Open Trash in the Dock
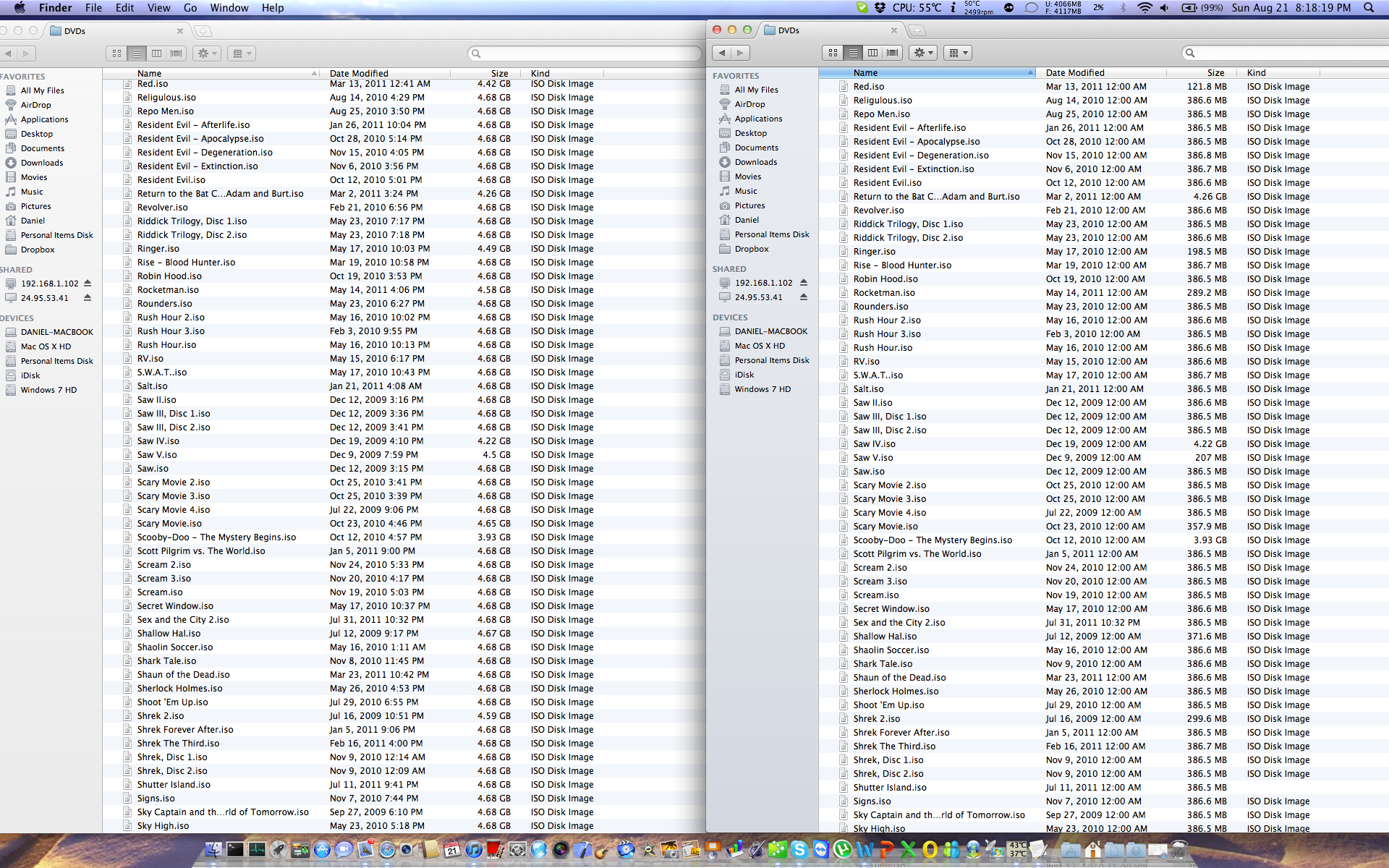Viewport: 1389px width, 868px height. coord(1179,849)
